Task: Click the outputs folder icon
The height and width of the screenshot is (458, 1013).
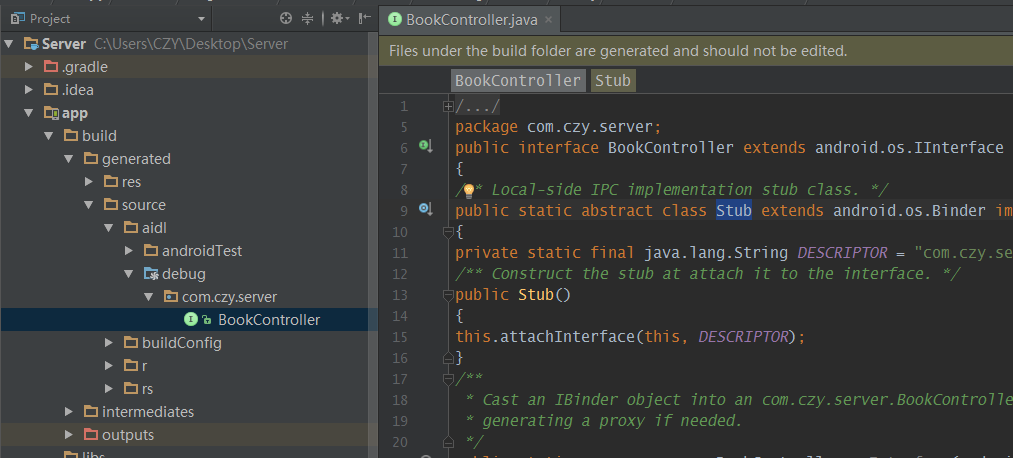Action: pyautogui.click(x=91, y=435)
